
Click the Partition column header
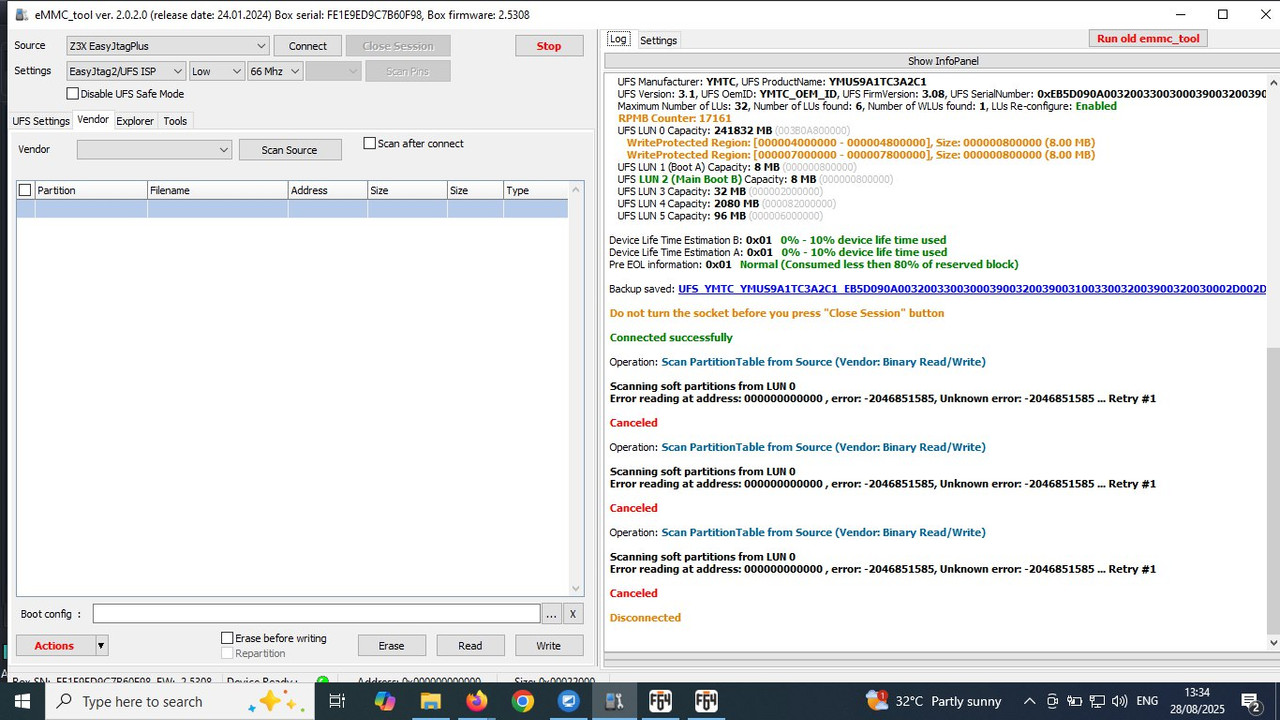point(90,190)
